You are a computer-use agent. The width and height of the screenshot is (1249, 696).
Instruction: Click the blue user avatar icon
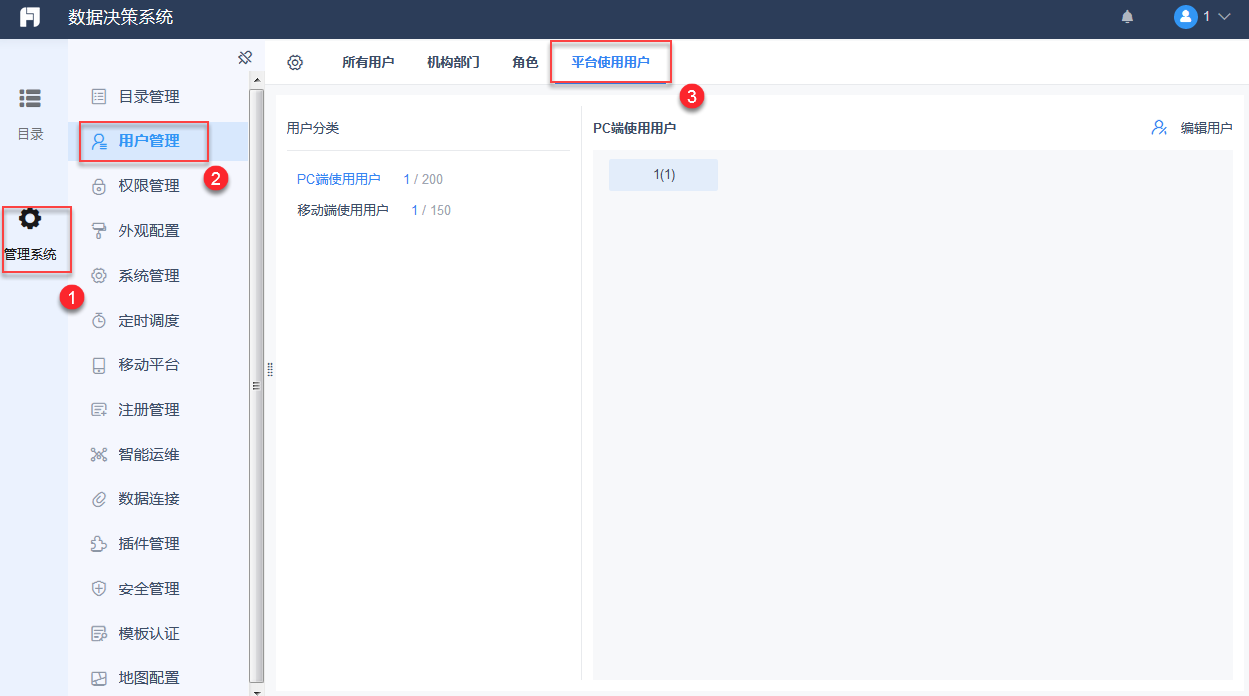tap(1186, 16)
